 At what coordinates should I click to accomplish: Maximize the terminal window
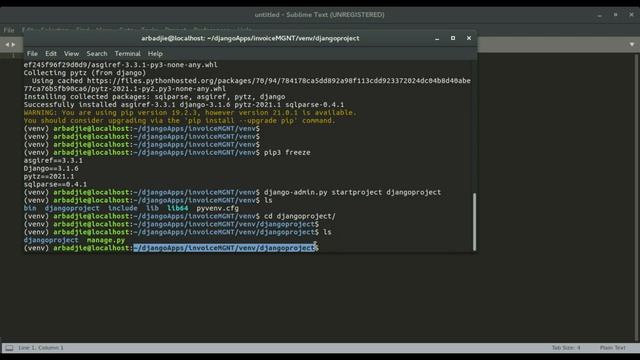[x=453, y=38]
